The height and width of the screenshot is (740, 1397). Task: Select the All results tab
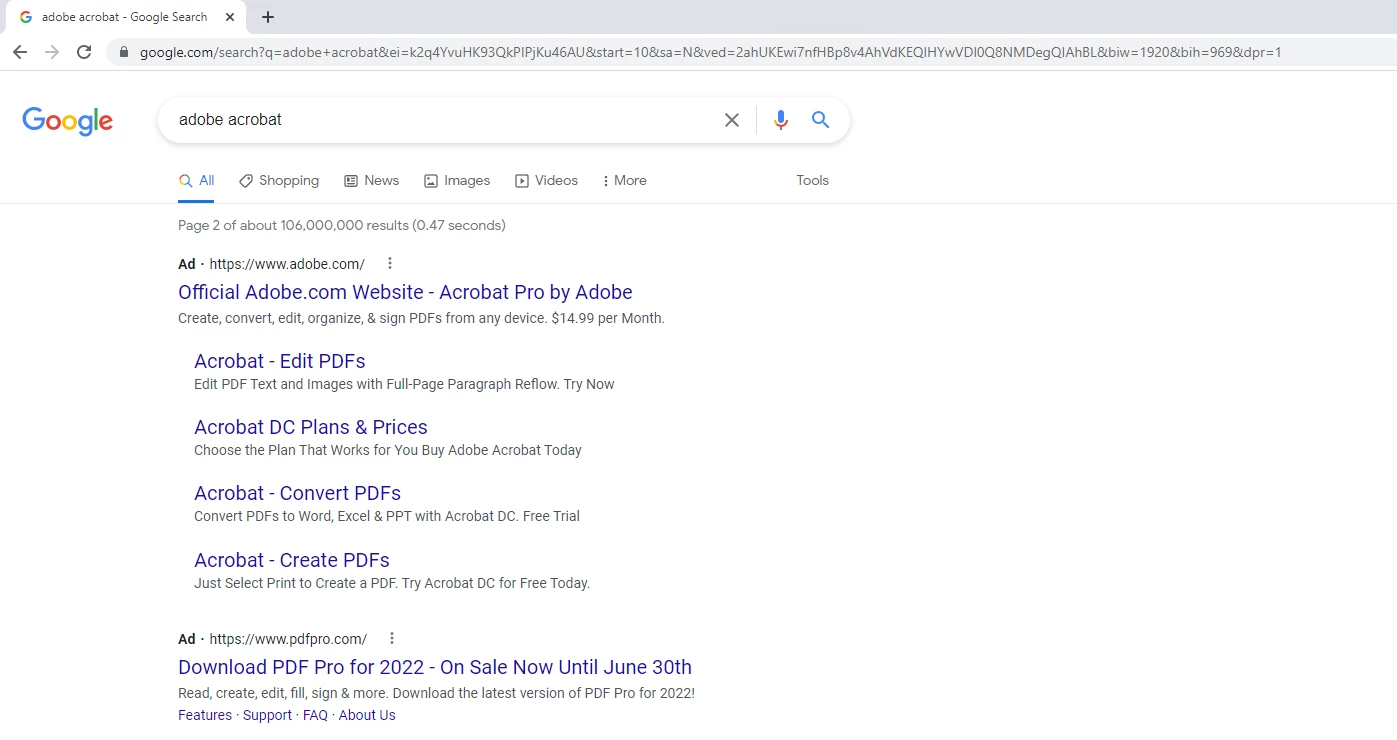(196, 181)
